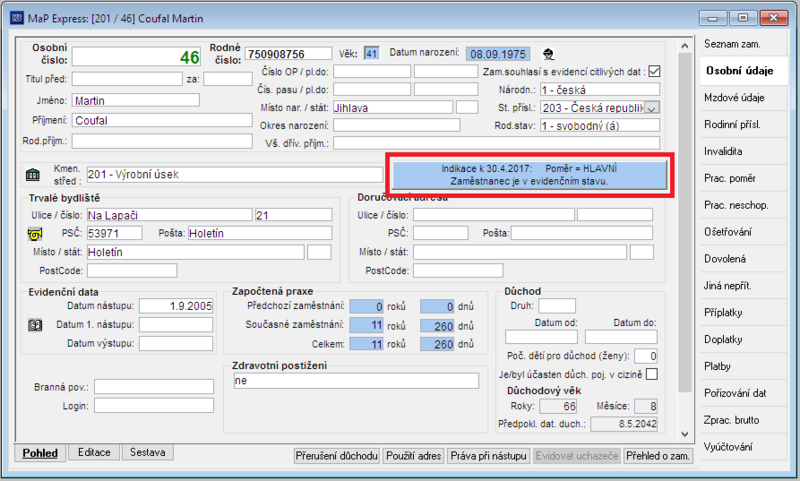Click the scrollbar up arrow
The height and width of the screenshot is (481, 800).
tap(685, 46)
